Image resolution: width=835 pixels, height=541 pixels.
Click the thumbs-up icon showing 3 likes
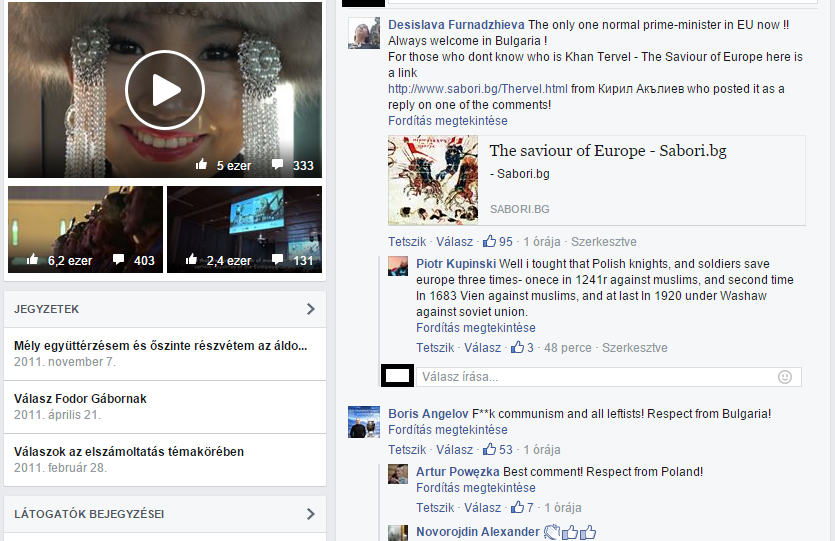(518, 347)
